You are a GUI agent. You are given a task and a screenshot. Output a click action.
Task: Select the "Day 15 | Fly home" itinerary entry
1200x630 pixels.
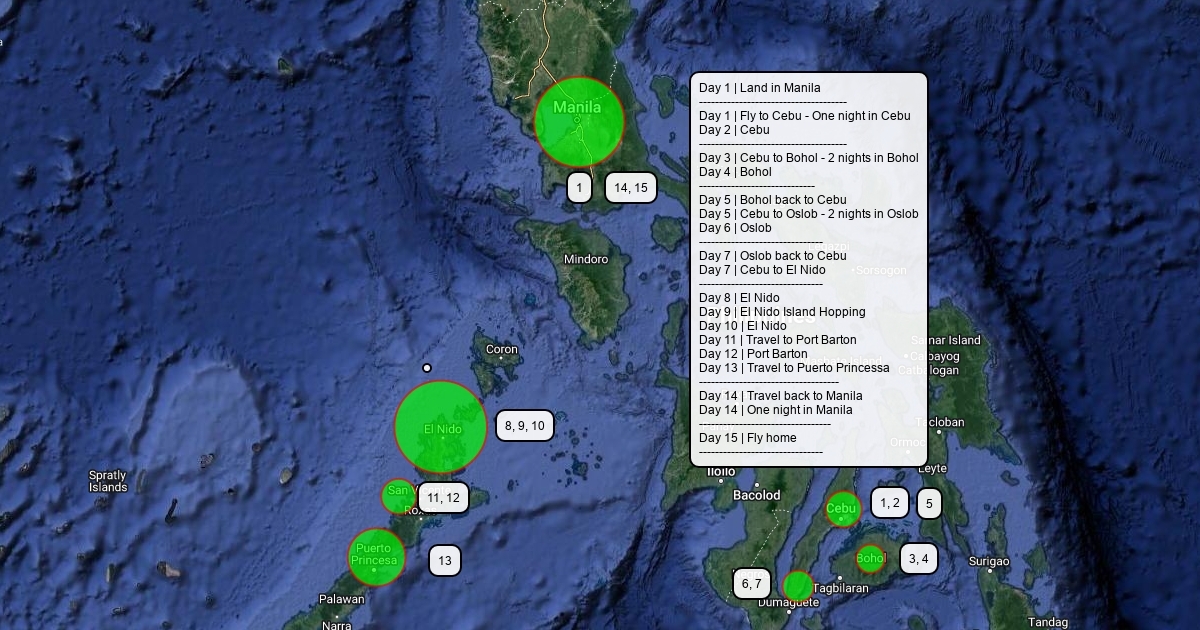(x=747, y=438)
